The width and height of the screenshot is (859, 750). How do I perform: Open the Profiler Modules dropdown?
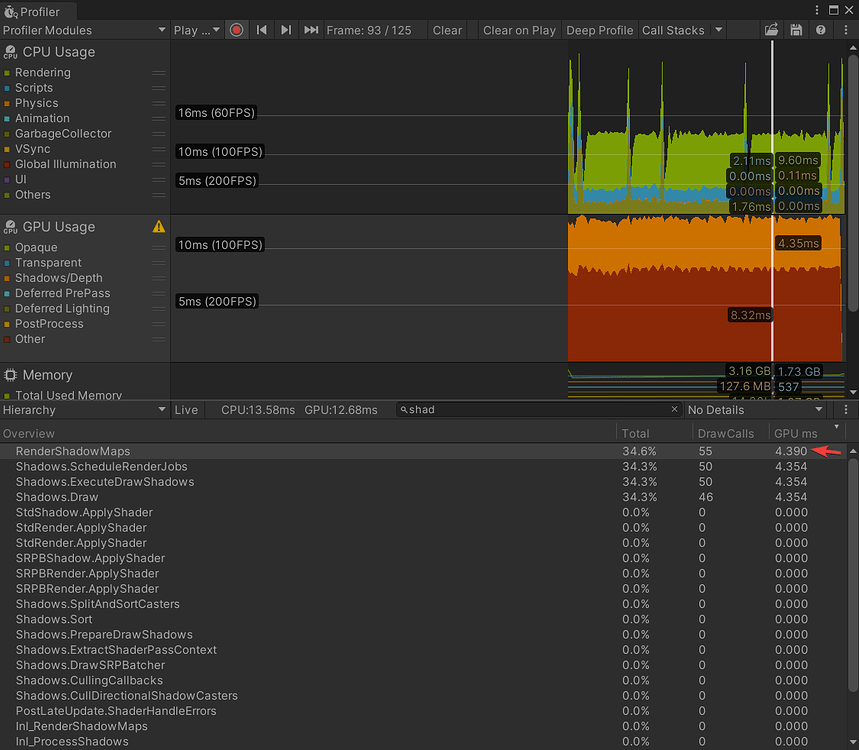(x=84, y=30)
